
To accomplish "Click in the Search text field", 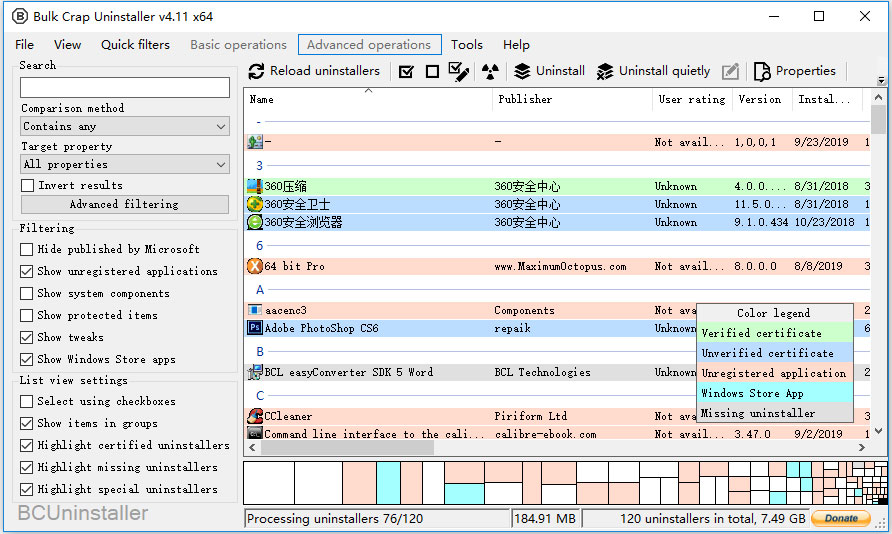I will (x=125, y=88).
